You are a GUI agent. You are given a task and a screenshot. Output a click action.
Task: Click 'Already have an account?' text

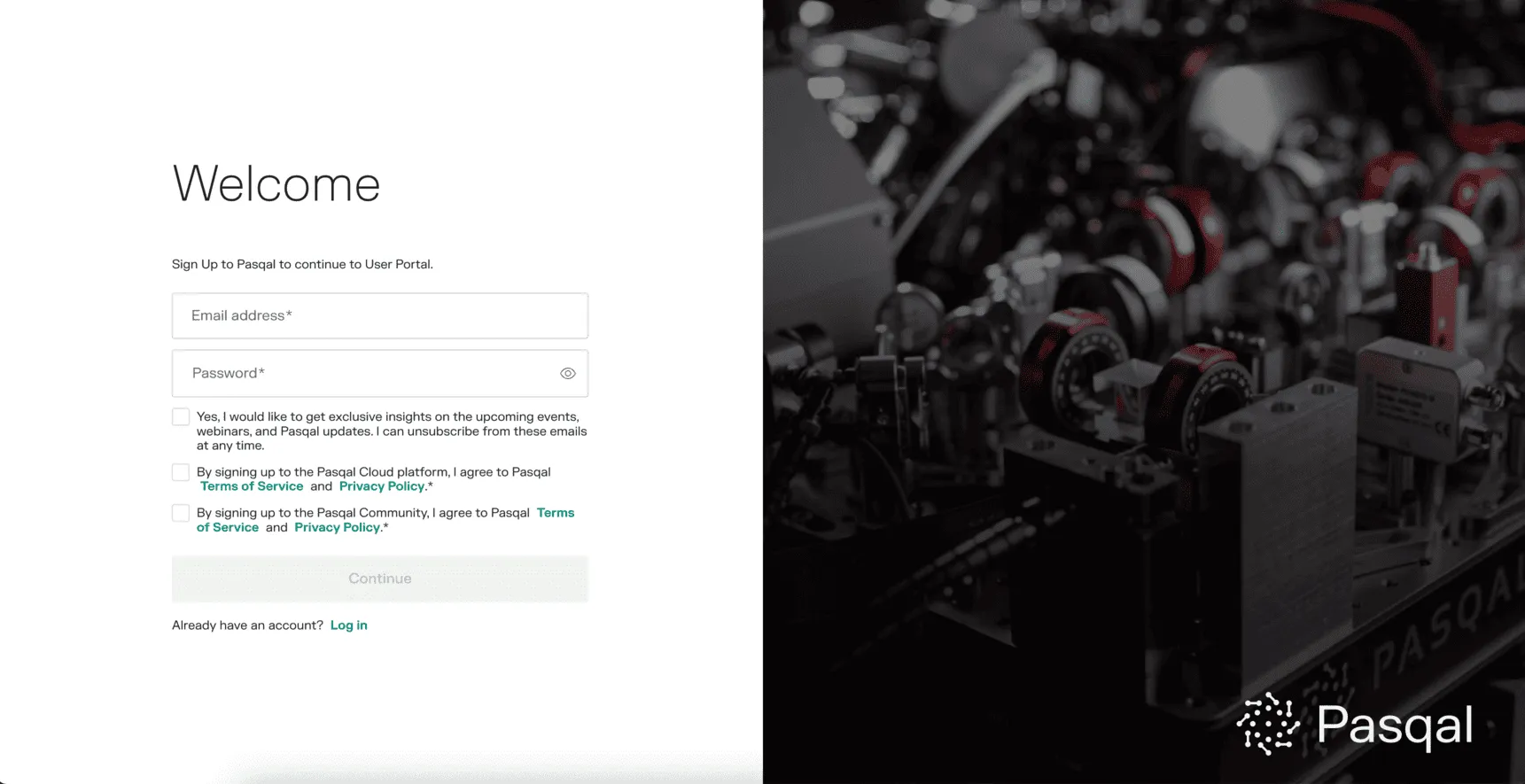point(247,625)
